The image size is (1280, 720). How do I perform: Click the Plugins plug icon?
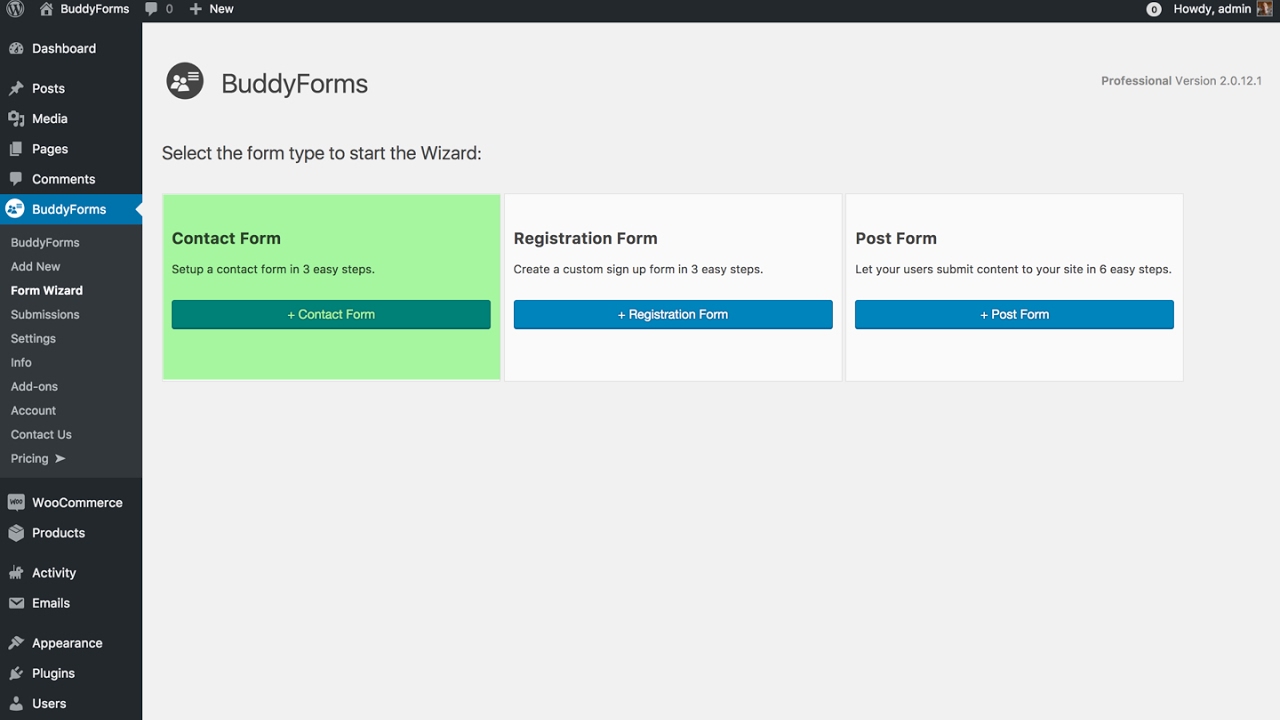click(x=16, y=673)
